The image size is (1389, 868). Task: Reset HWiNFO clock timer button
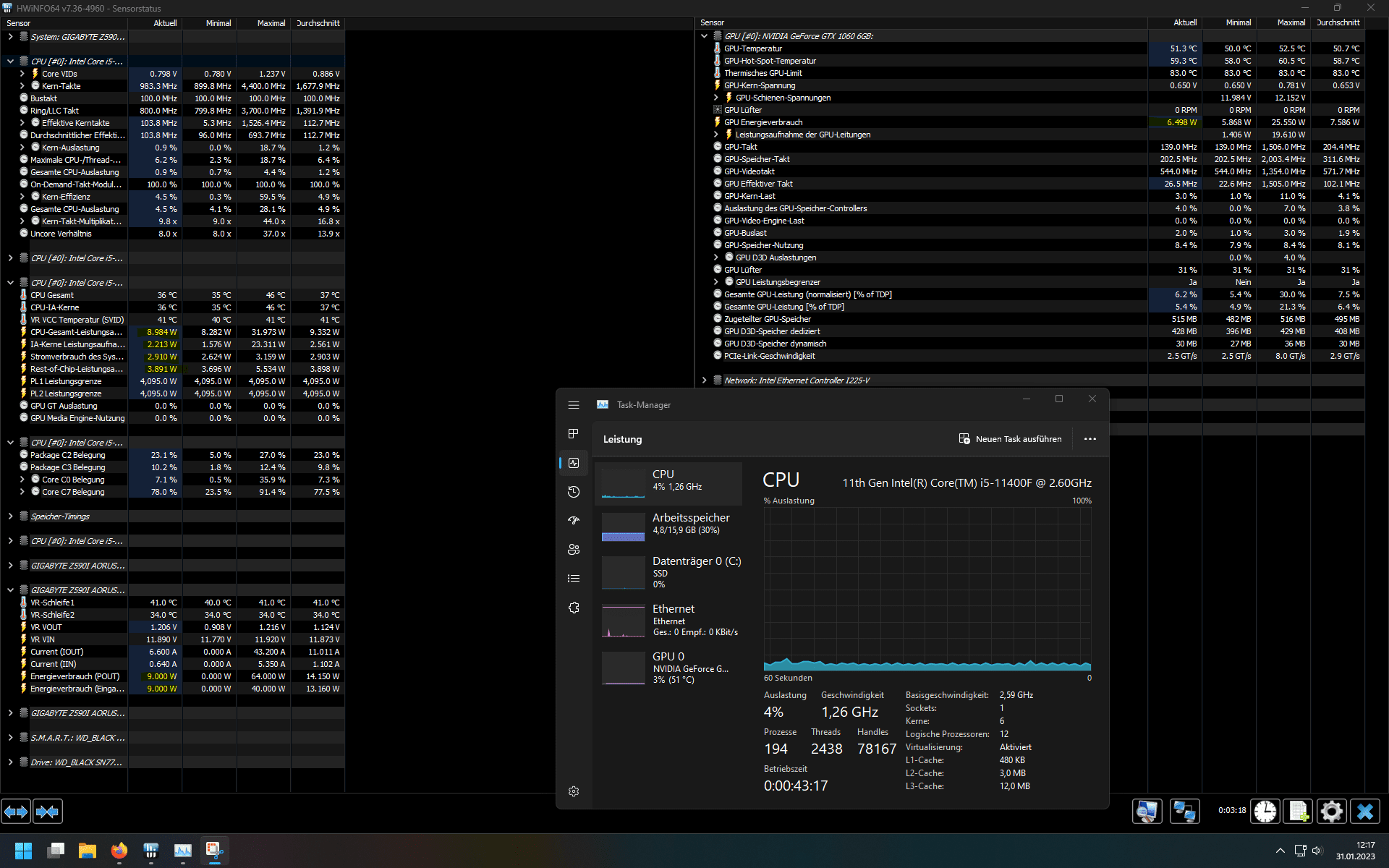click(x=1265, y=812)
